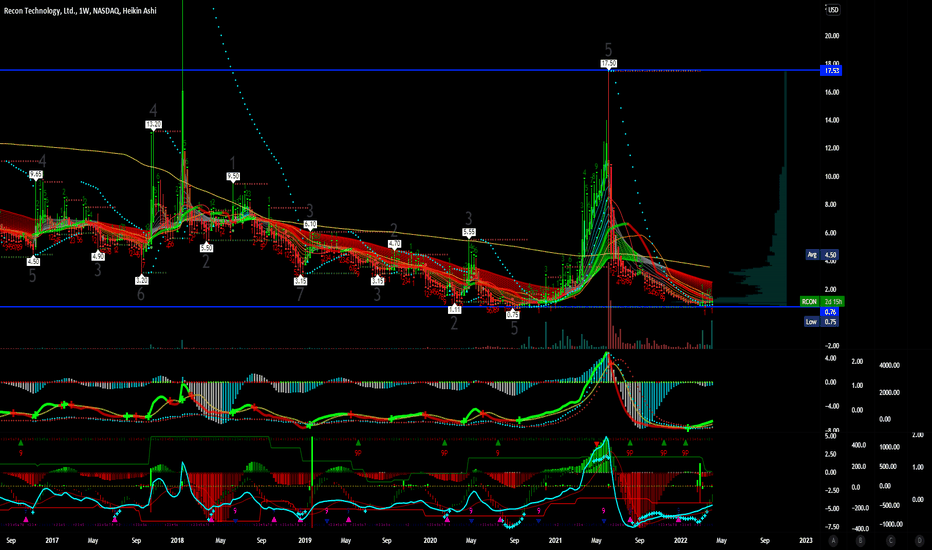Select the 9.65 pivot high label
The height and width of the screenshot is (550, 932).
[36, 174]
